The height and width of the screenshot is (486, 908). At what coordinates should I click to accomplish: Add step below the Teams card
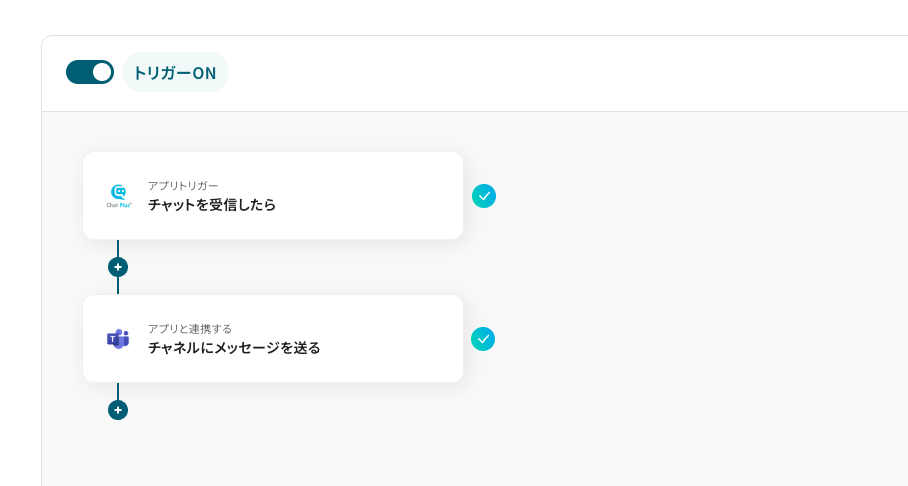(x=118, y=410)
